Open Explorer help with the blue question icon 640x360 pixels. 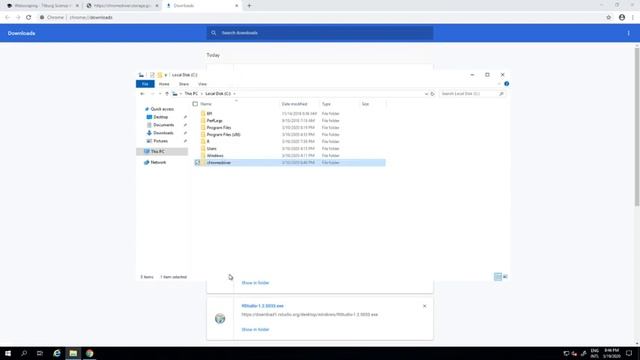(507, 84)
